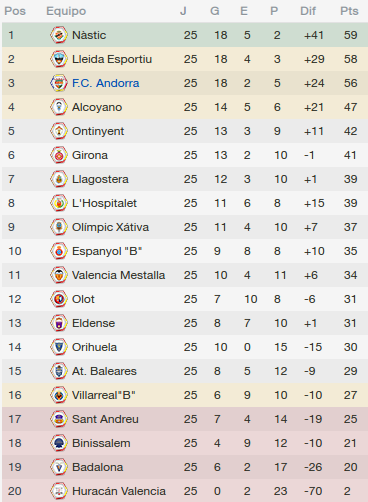Select the Binissalem team name
The height and width of the screenshot is (502, 368).
point(101,443)
